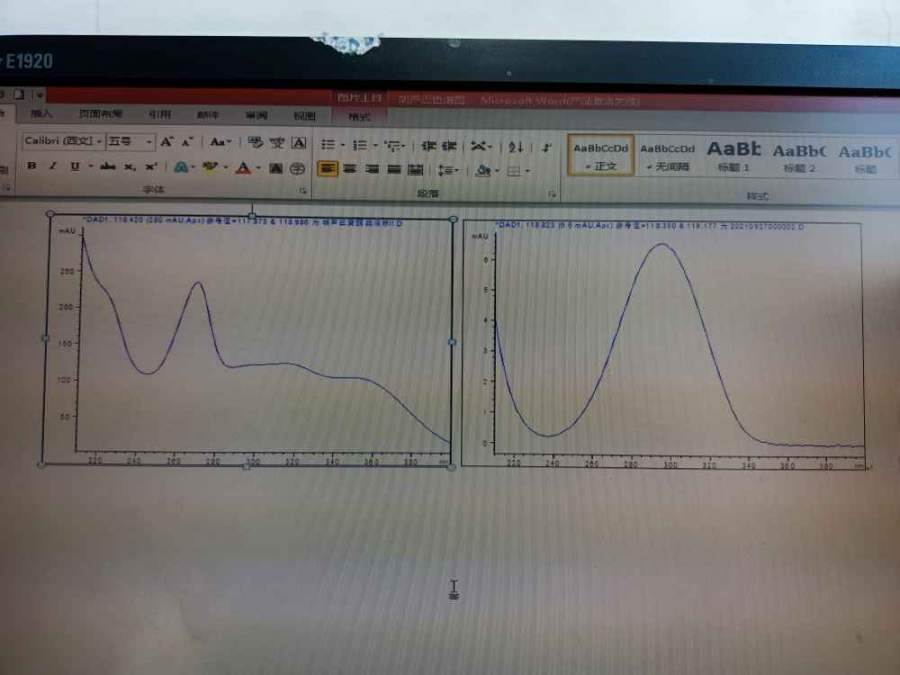Switch to the 页面布局 tab
Viewport: 900px width, 675px height.
[x=100, y=114]
